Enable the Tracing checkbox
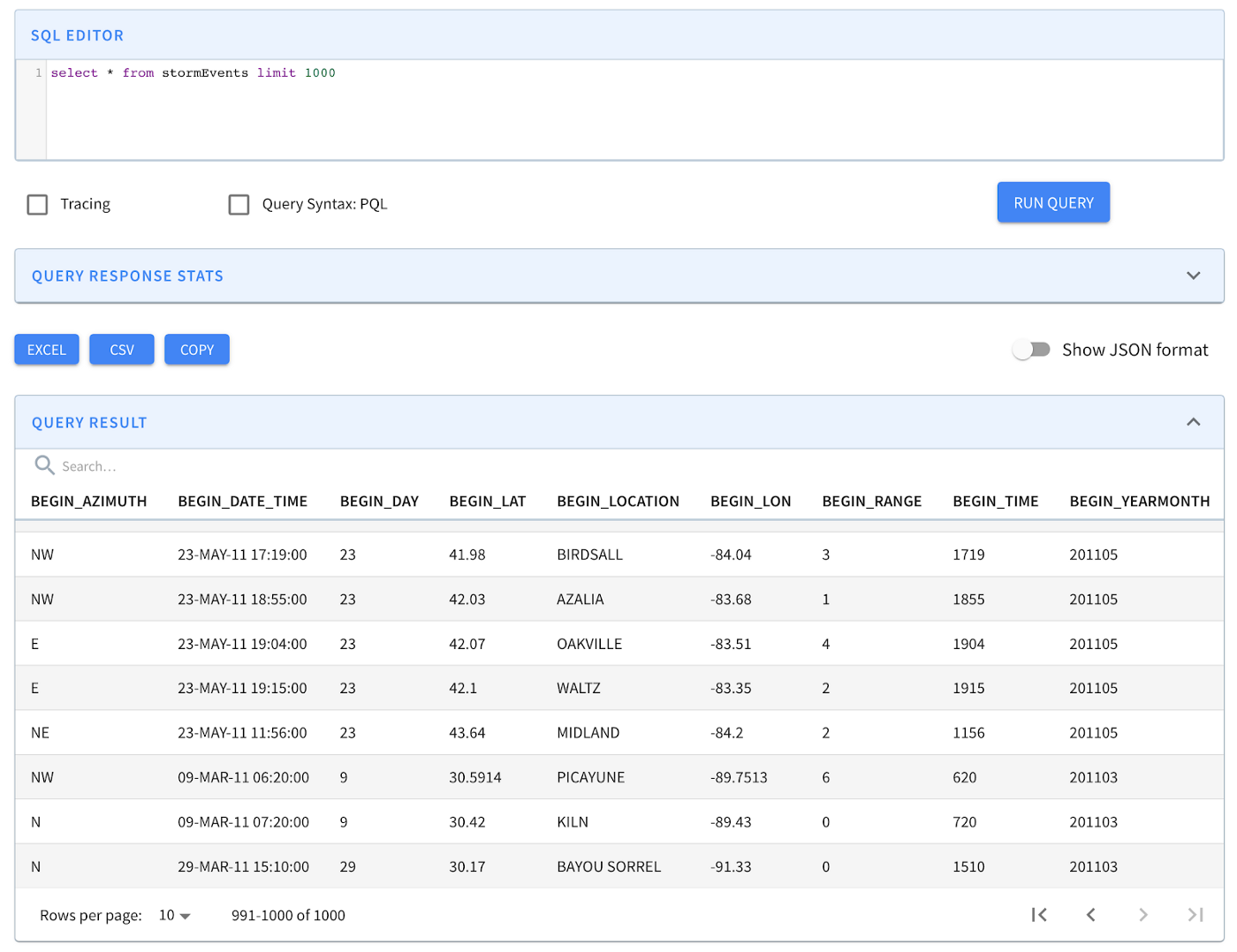1237x952 pixels. [37, 204]
